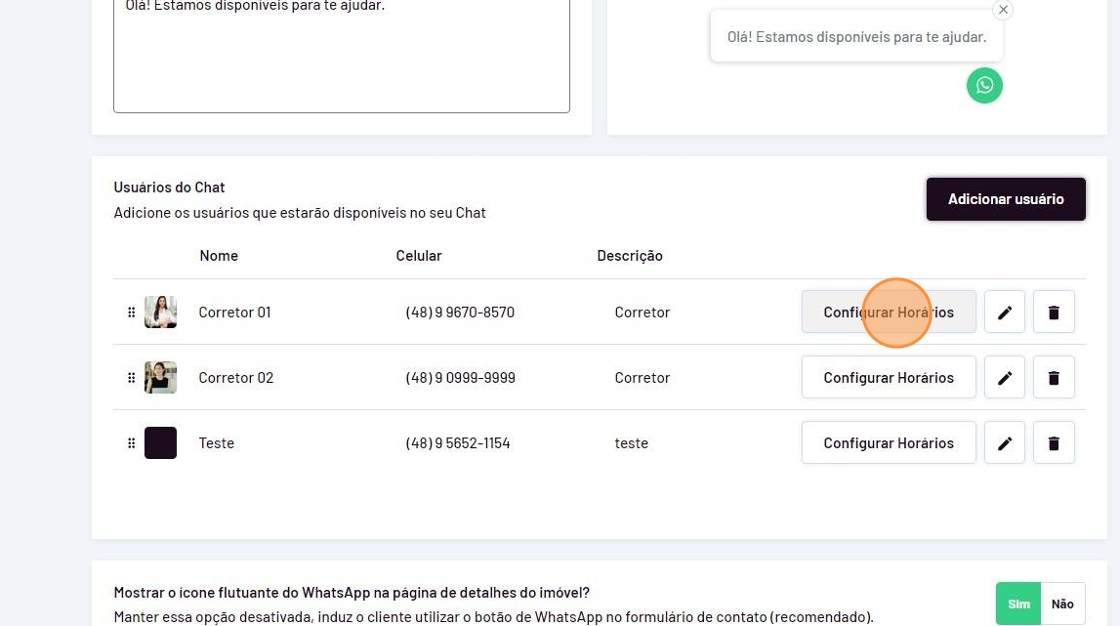Delete Corretor 01 using trash icon
The image size is (1120, 626).
coord(1053,312)
